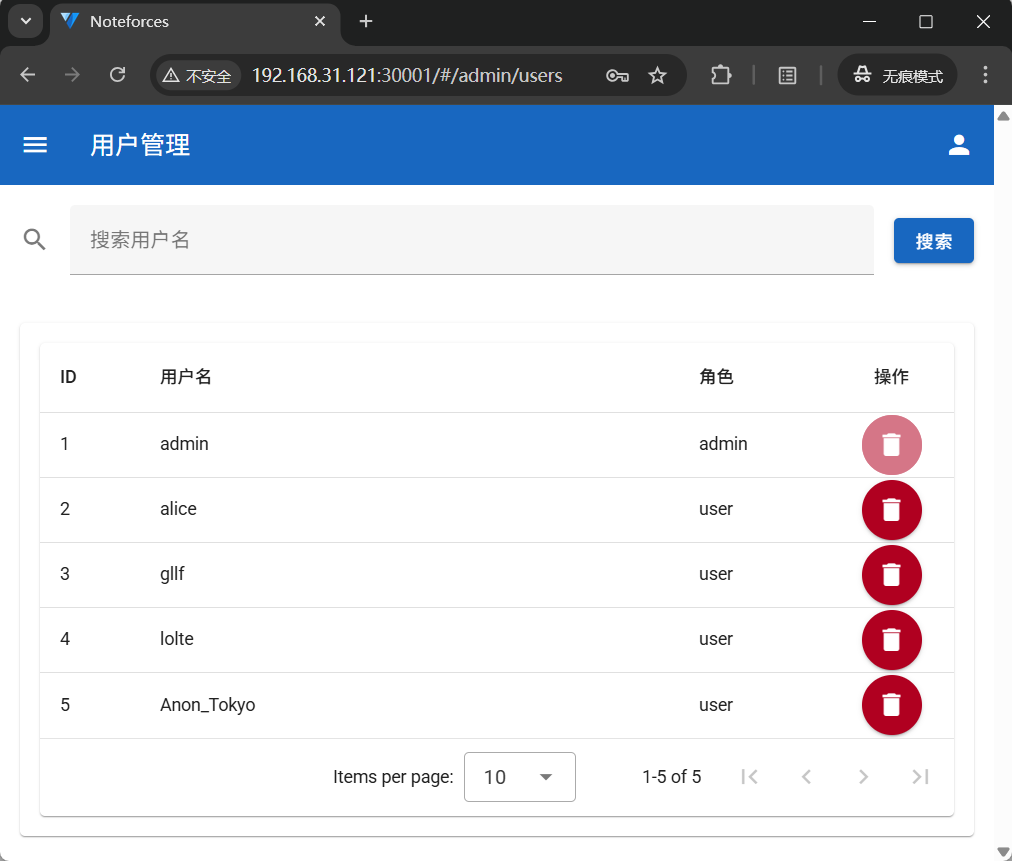Image resolution: width=1012 pixels, height=861 pixels.
Task: Click the 搜索 search button
Action: pos(933,241)
